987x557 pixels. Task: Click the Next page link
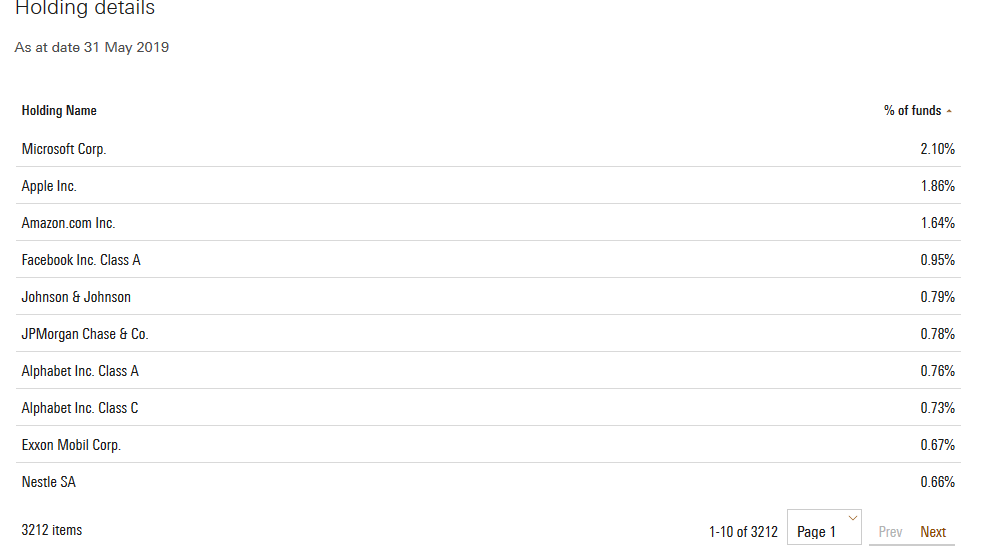tap(933, 532)
